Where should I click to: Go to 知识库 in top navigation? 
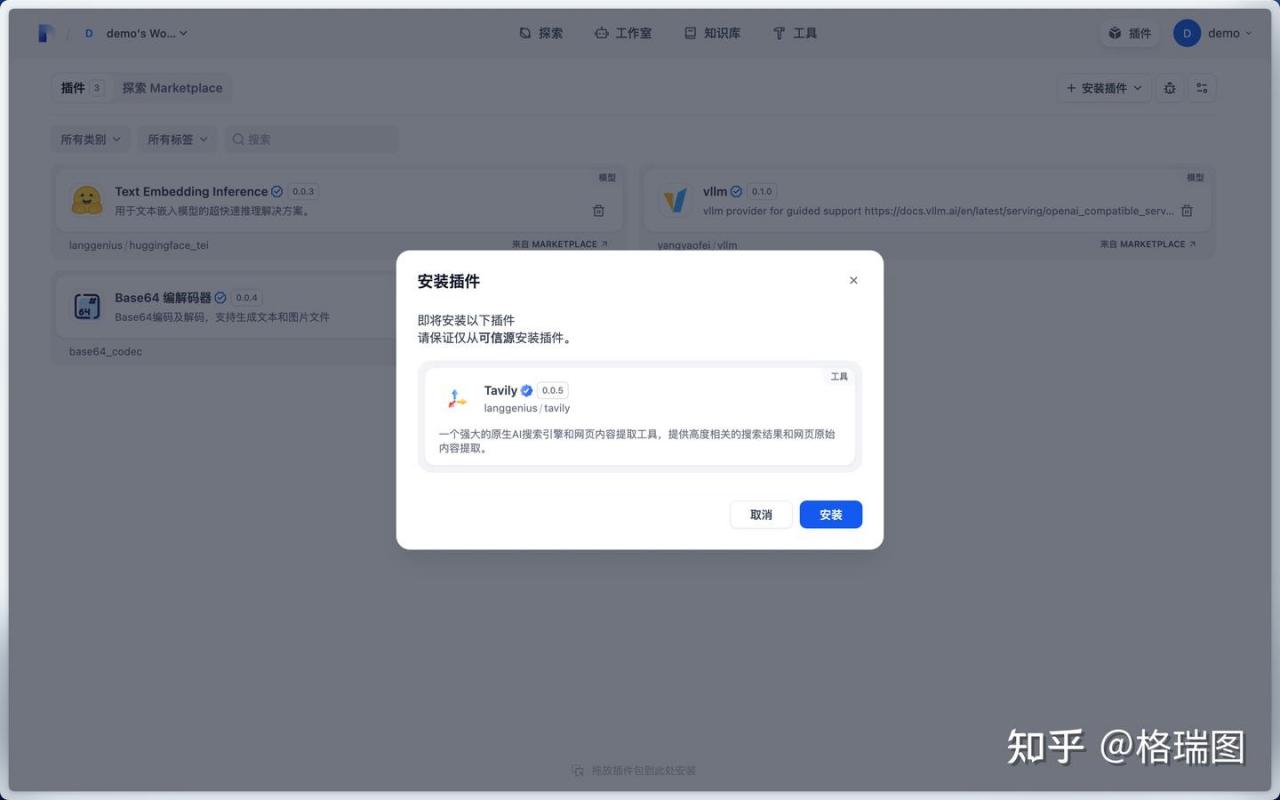712,33
